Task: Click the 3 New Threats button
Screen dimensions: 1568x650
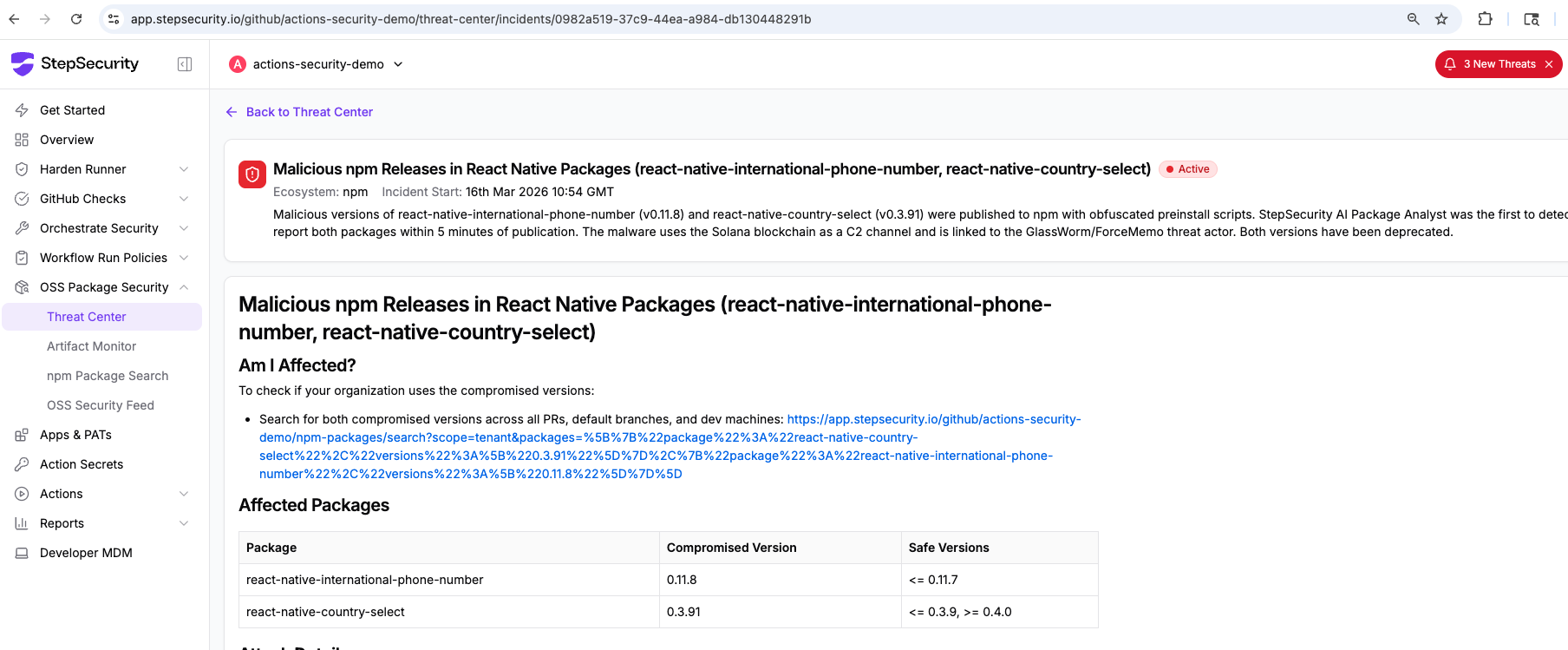Action: 1499,64
